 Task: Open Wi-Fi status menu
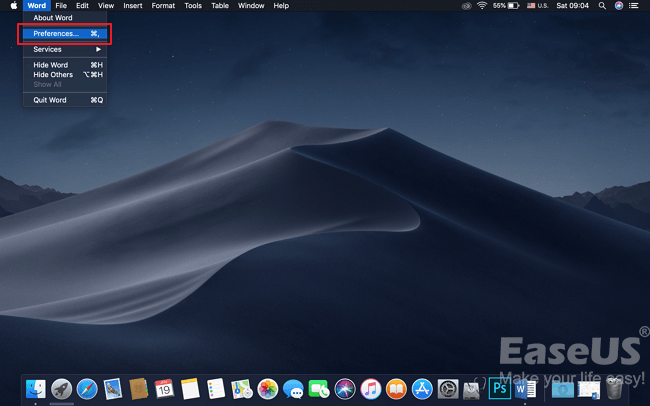(x=482, y=6)
